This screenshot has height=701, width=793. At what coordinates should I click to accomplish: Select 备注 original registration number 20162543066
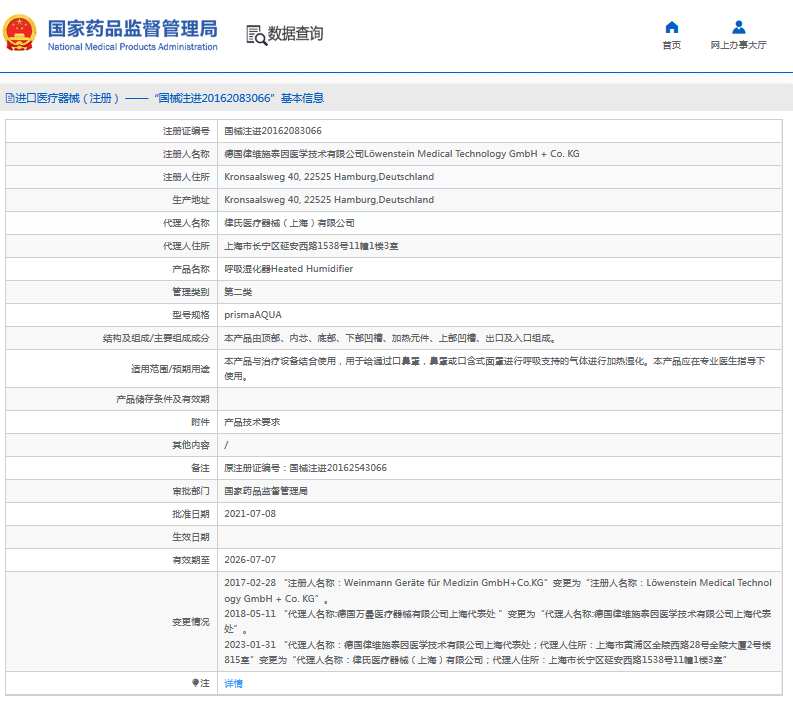(305, 468)
